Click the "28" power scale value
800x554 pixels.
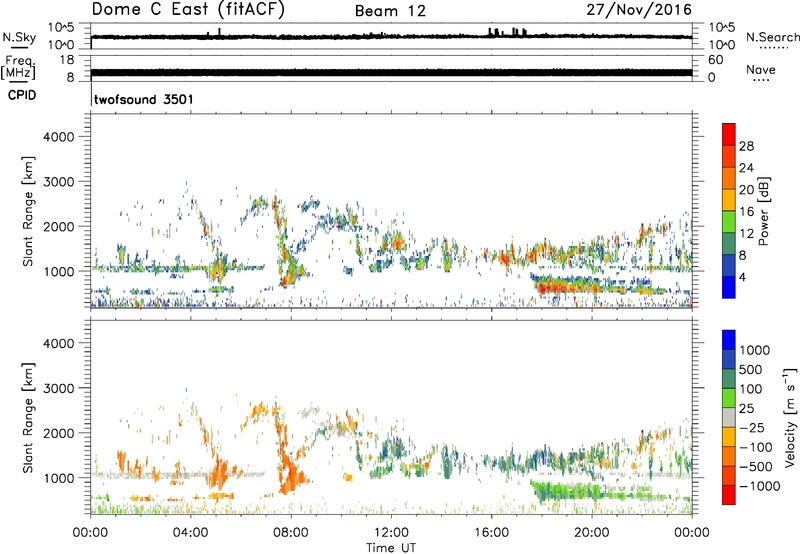tap(746, 146)
